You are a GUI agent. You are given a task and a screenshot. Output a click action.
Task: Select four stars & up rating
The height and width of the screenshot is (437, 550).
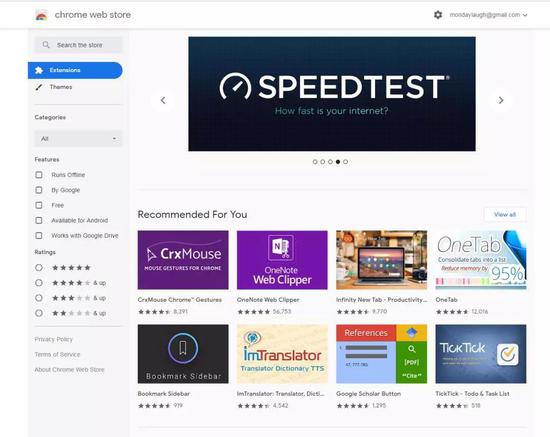39,283
